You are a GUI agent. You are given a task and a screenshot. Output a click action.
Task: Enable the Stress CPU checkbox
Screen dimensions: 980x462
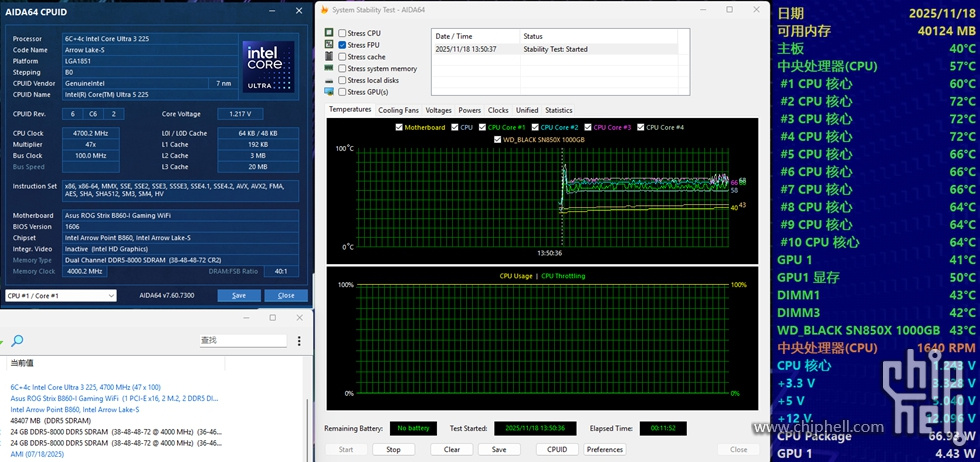click(342, 33)
